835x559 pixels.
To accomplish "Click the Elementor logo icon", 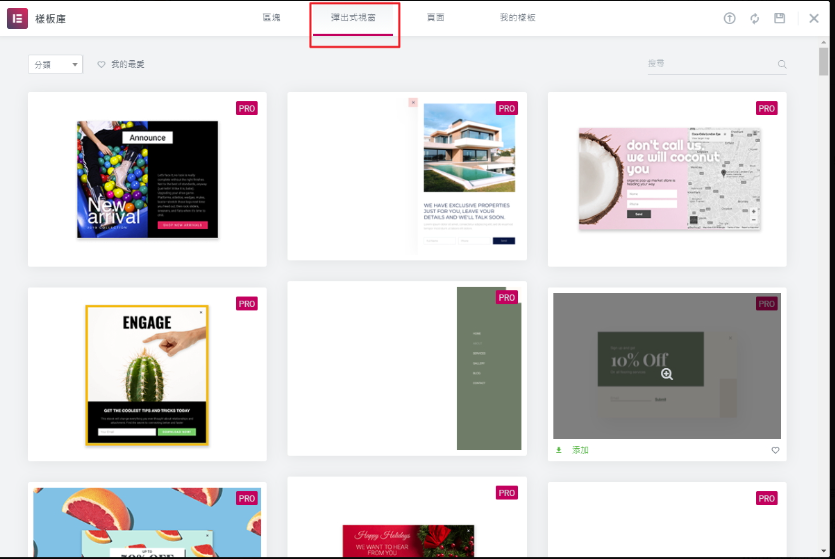I will click(x=17, y=18).
